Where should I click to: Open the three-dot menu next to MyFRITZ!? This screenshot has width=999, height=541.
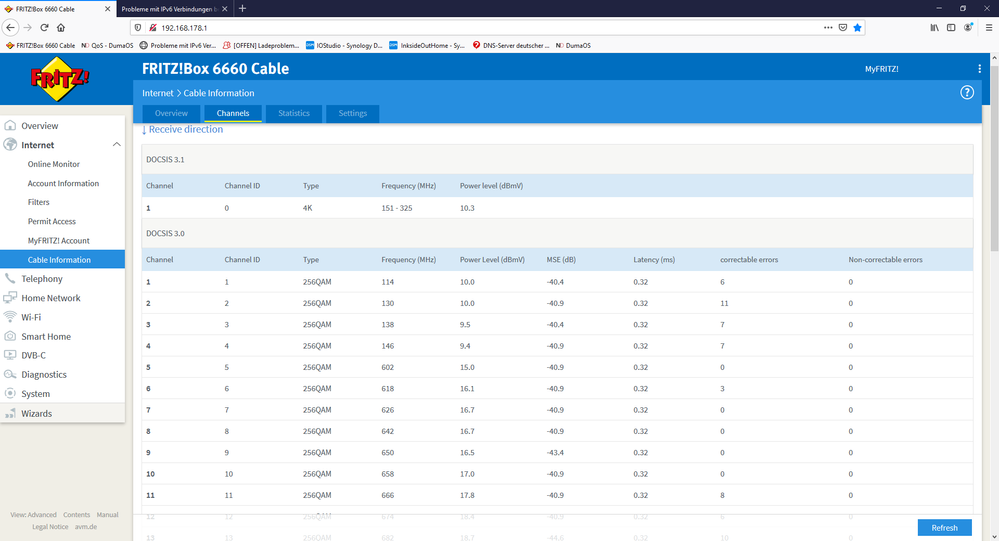pyautogui.click(x=979, y=69)
